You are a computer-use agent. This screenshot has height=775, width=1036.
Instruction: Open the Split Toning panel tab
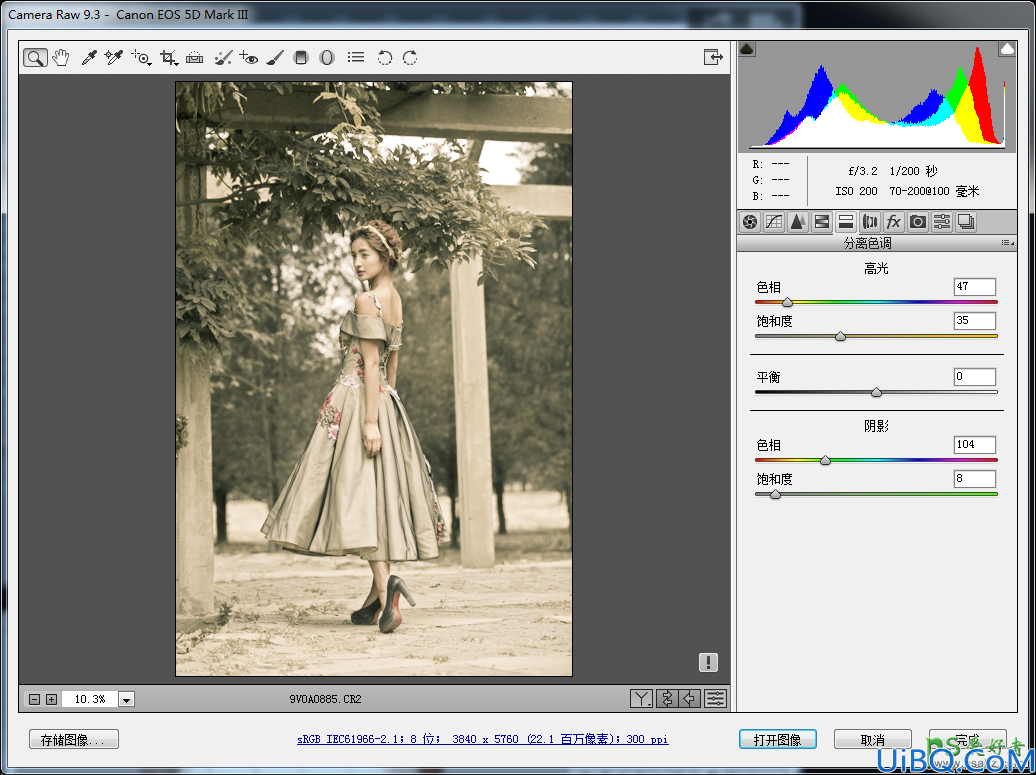(846, 222)
